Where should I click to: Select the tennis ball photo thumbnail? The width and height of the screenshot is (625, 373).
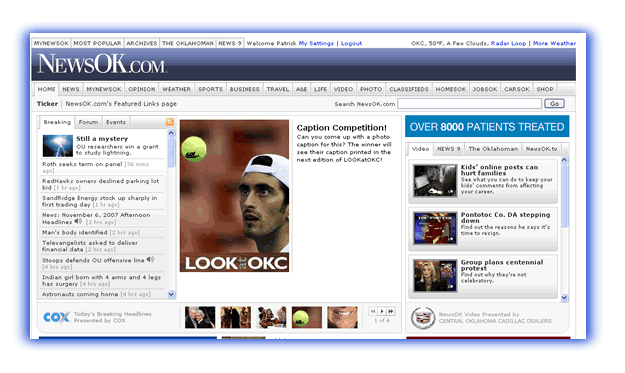(307, 317)
